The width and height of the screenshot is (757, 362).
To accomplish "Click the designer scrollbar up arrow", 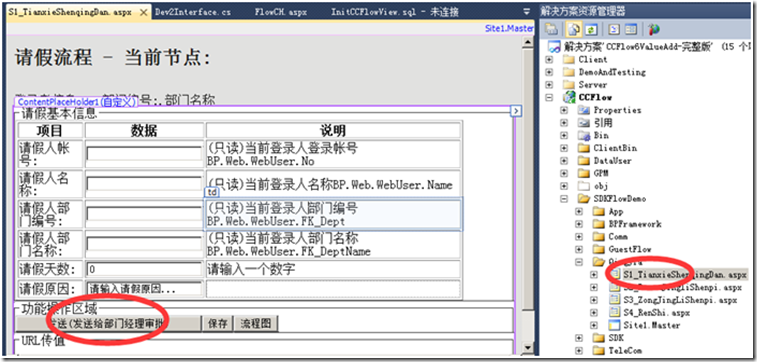I will (528, 43).
